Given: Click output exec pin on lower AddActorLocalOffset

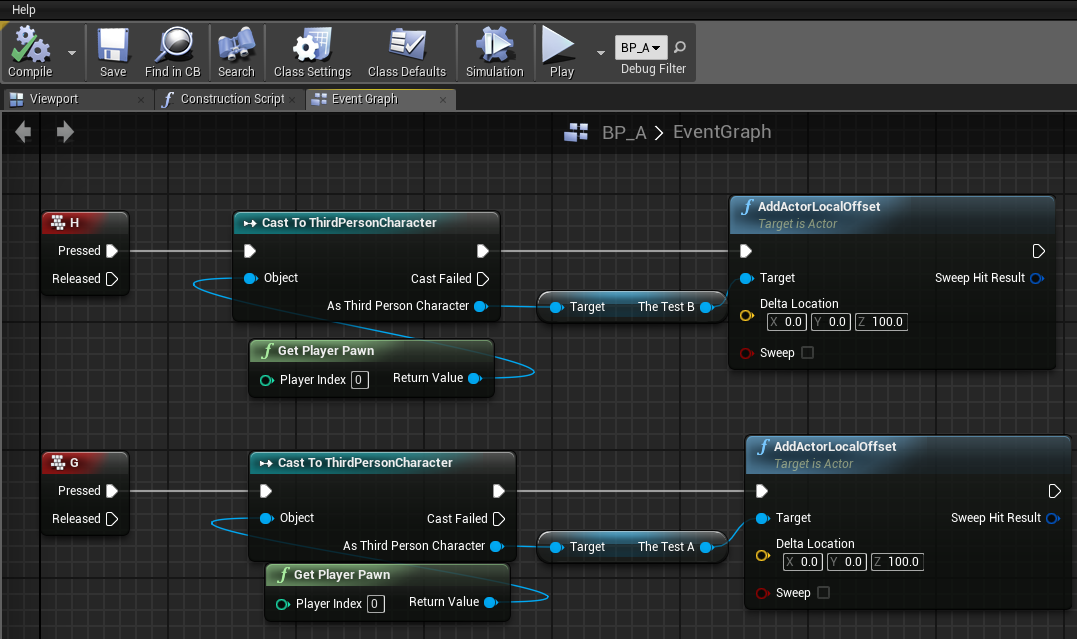Looking at the screenshot, I should point(1054,491).
